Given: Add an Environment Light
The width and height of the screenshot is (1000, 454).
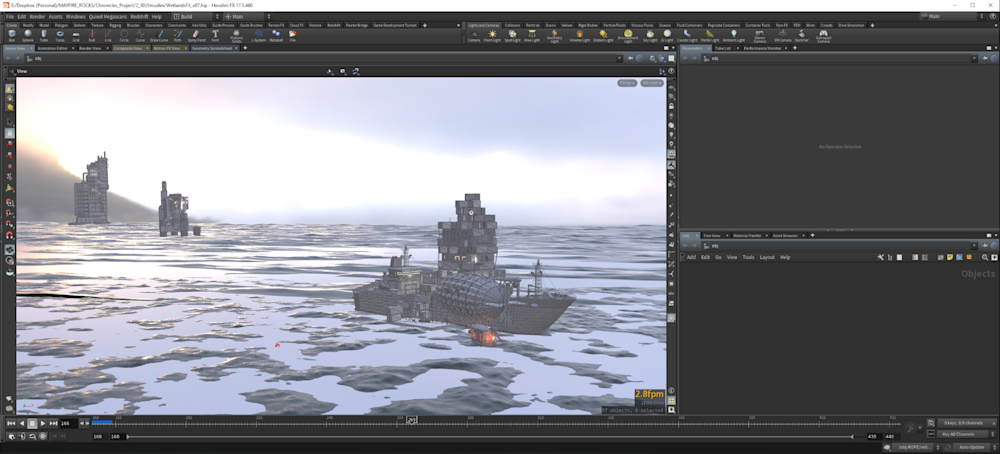Looking at the screenshot, I should pos(628,36).
